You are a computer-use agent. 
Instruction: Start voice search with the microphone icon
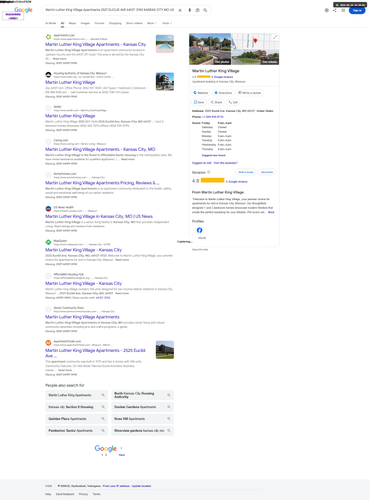[189, 10]
